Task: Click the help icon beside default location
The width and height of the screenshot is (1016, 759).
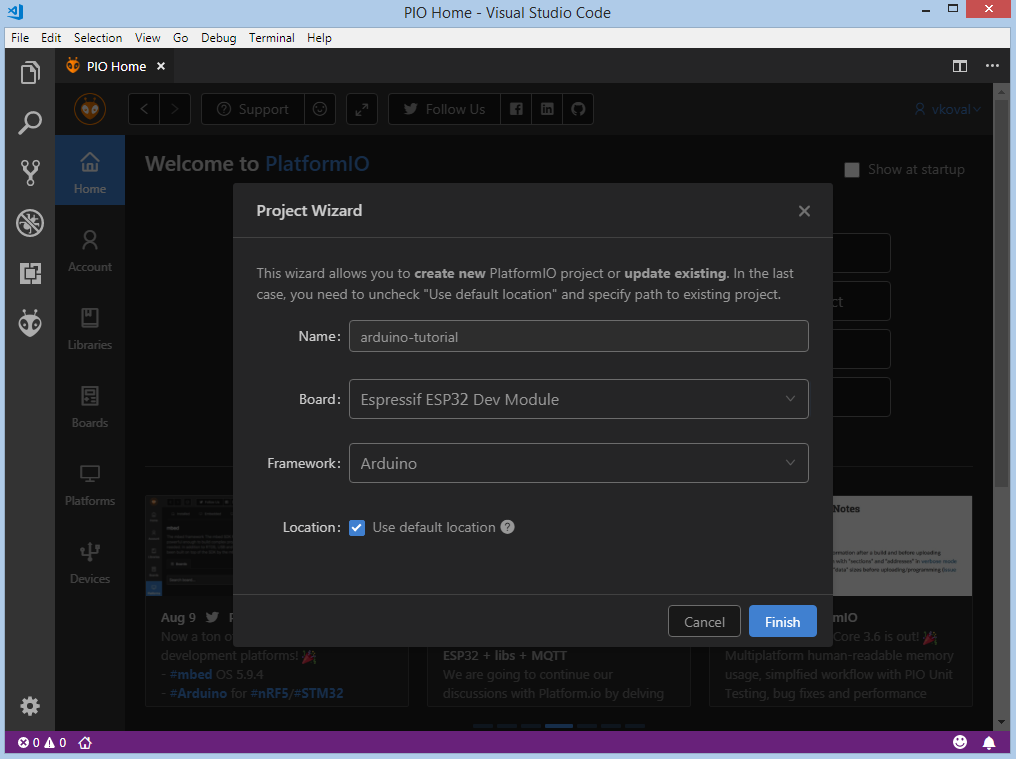Action: click(508, 527)
